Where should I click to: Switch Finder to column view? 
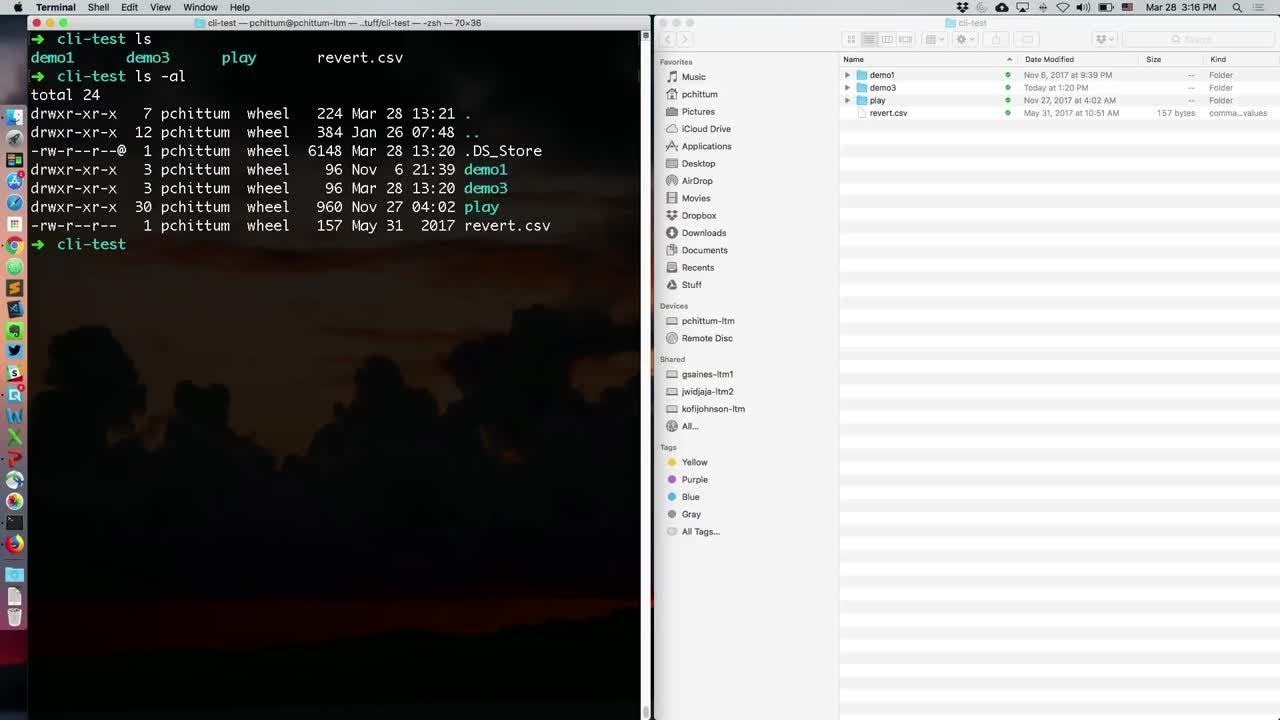click(887, 39)
